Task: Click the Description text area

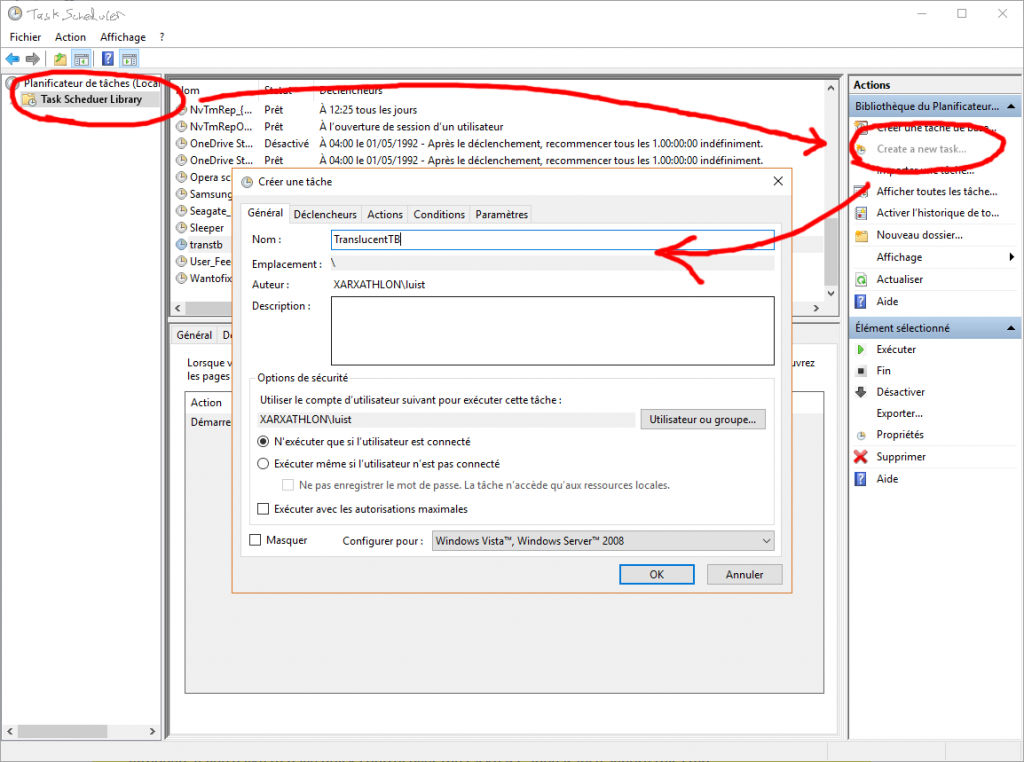Action: pyautogui.click(x=552, y=330)
